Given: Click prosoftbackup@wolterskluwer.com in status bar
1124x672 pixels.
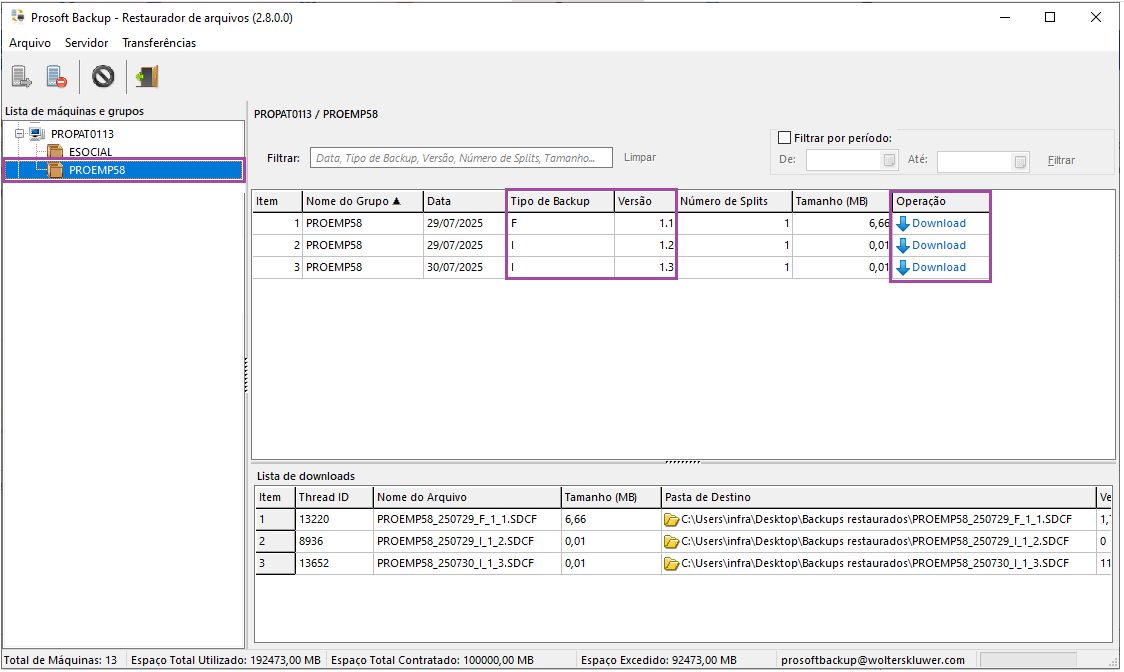Looking at the screenshot, I should point(872,660).
